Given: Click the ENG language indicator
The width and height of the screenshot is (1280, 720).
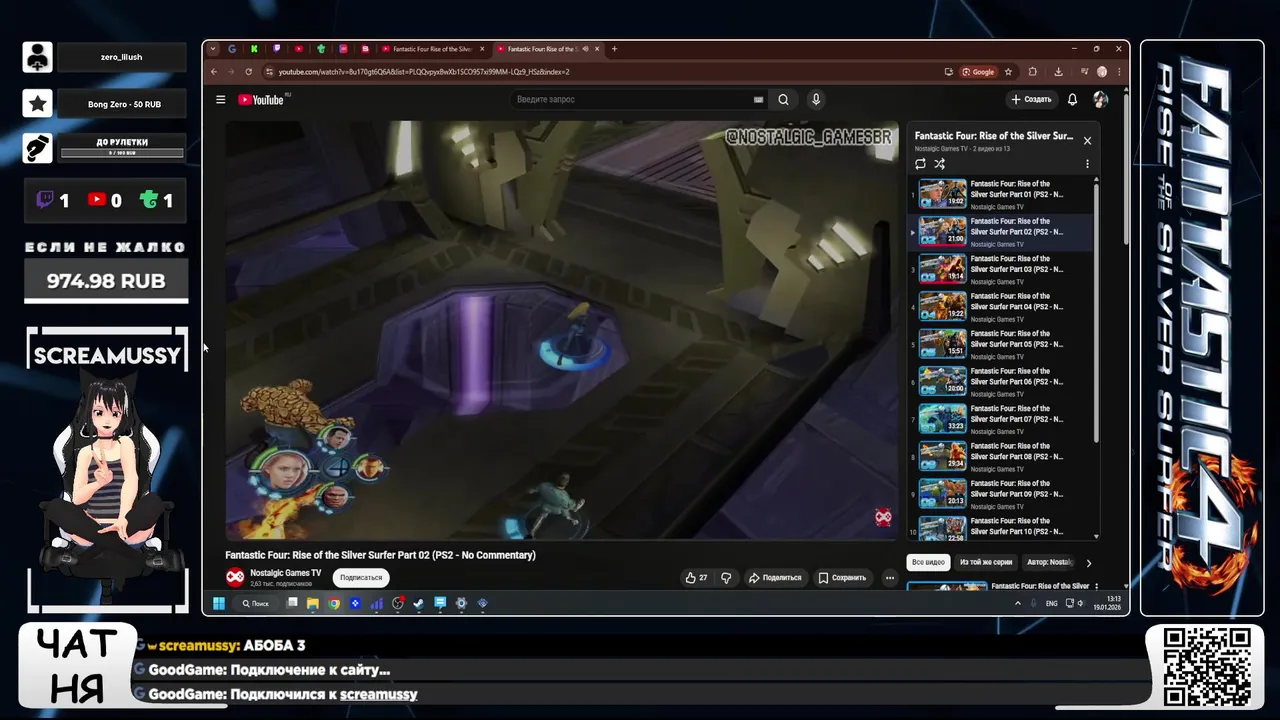Looking at the screenshot, I should pyautogui.click(x=1052, y=603).
